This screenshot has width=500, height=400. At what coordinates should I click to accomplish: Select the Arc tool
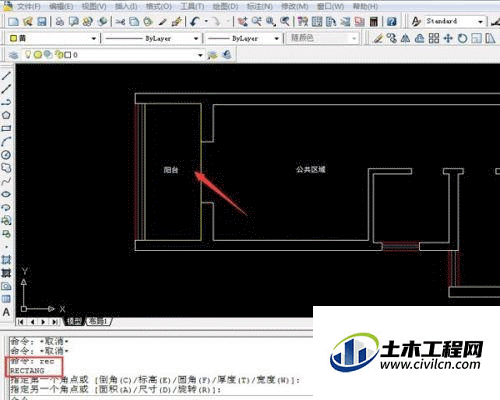pos(6,142)
